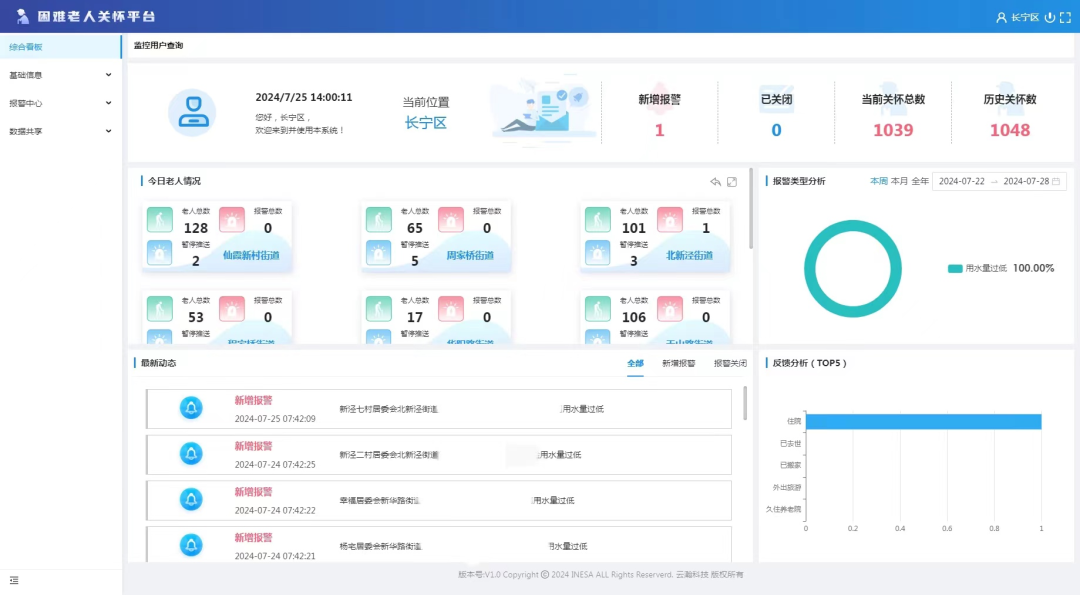1080x595 pixels.
Task: Expand the 基础信息 sidebar menu
Action: click(60, 75)
